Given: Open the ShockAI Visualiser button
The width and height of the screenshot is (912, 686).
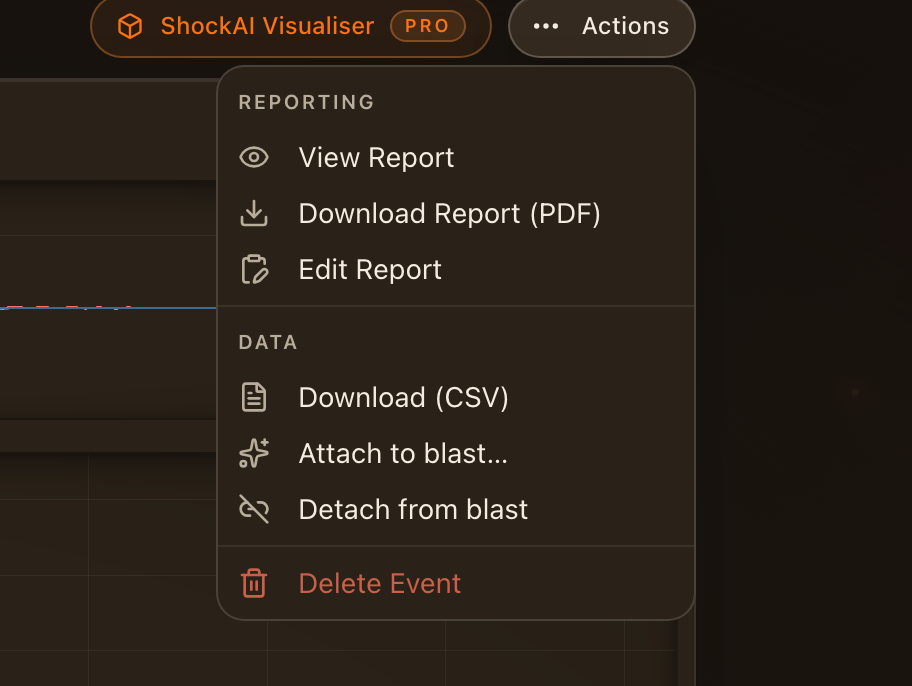Looking at the screenshot, I should tap(291, 26).
